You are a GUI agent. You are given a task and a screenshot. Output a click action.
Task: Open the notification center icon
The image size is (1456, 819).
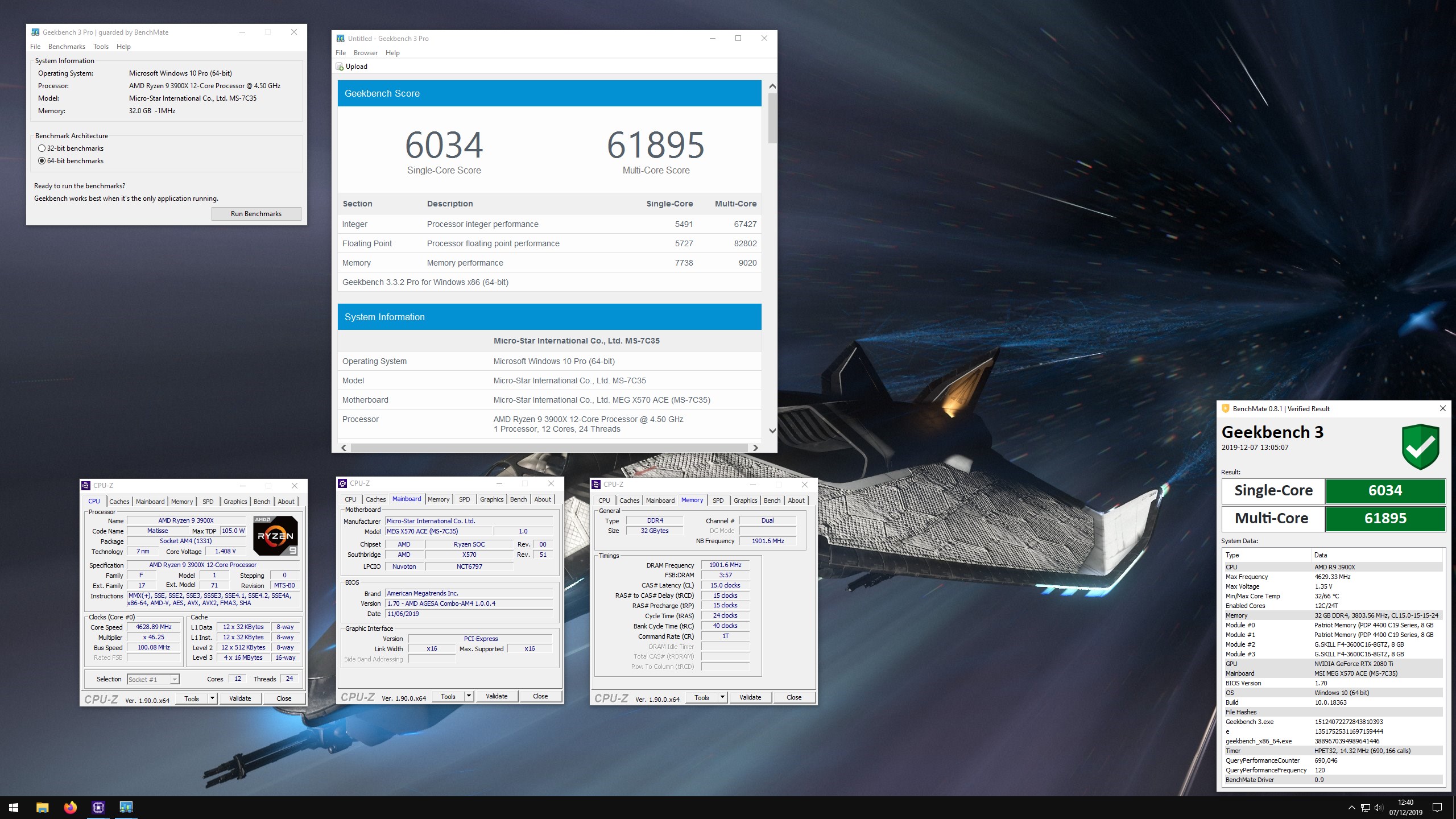[x=1437, y=808]
